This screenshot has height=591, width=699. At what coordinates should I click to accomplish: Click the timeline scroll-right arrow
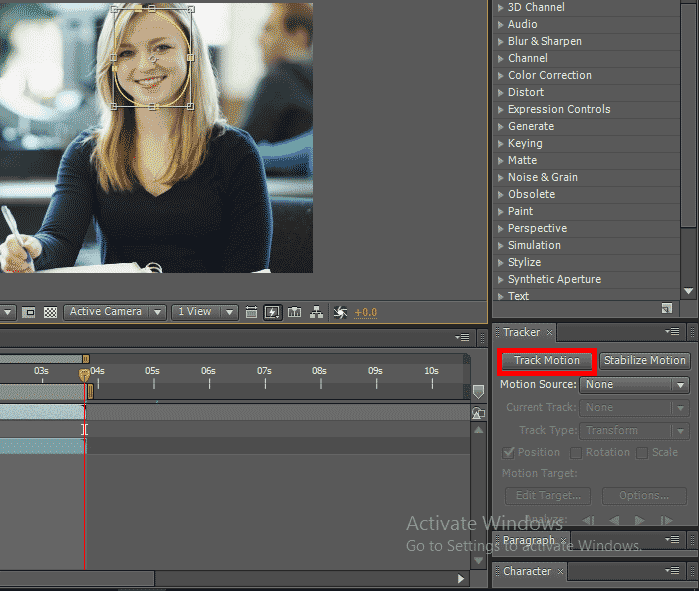(x=461, y=579)
